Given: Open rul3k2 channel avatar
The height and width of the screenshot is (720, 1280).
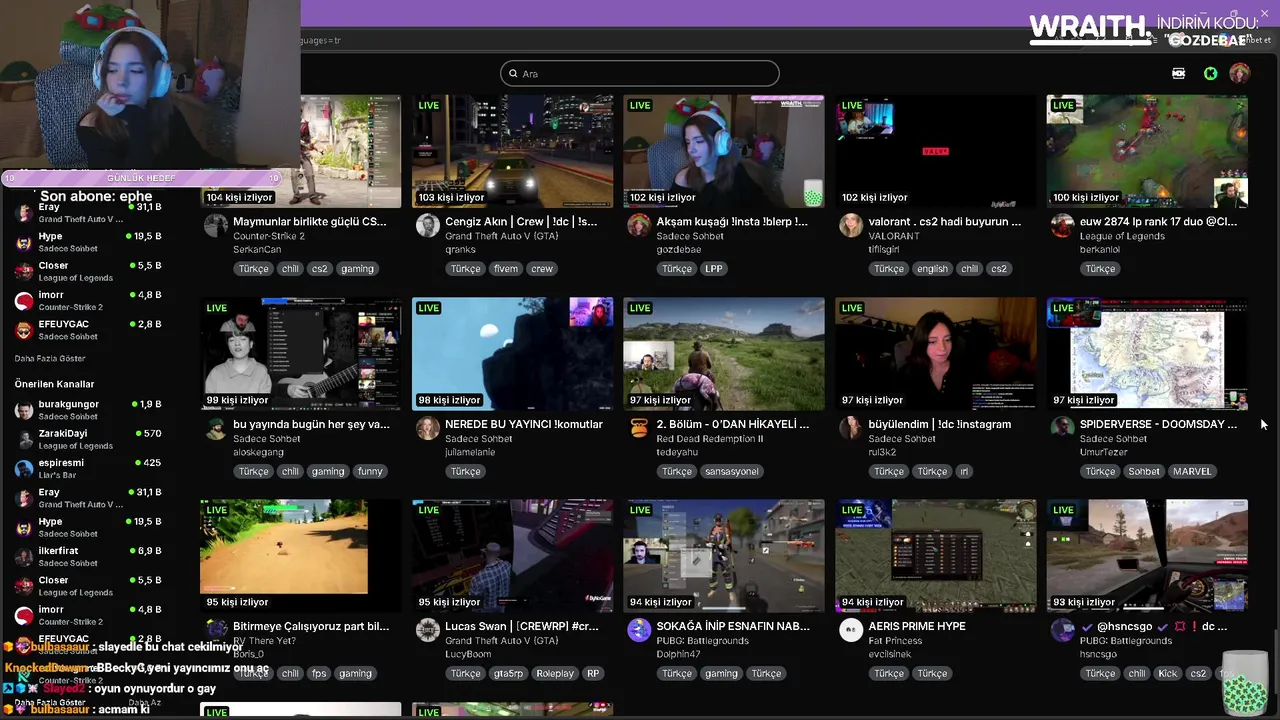Looking at the screenshot, I should [851, 428].
